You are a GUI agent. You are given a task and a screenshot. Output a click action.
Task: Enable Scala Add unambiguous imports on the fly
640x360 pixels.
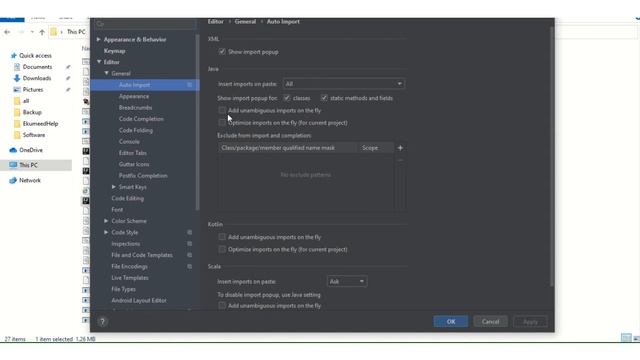point(222,305)
